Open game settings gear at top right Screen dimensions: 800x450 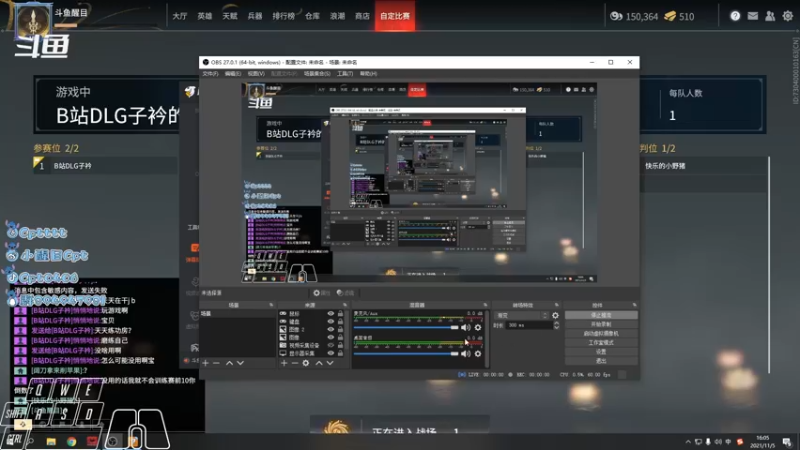788,16
